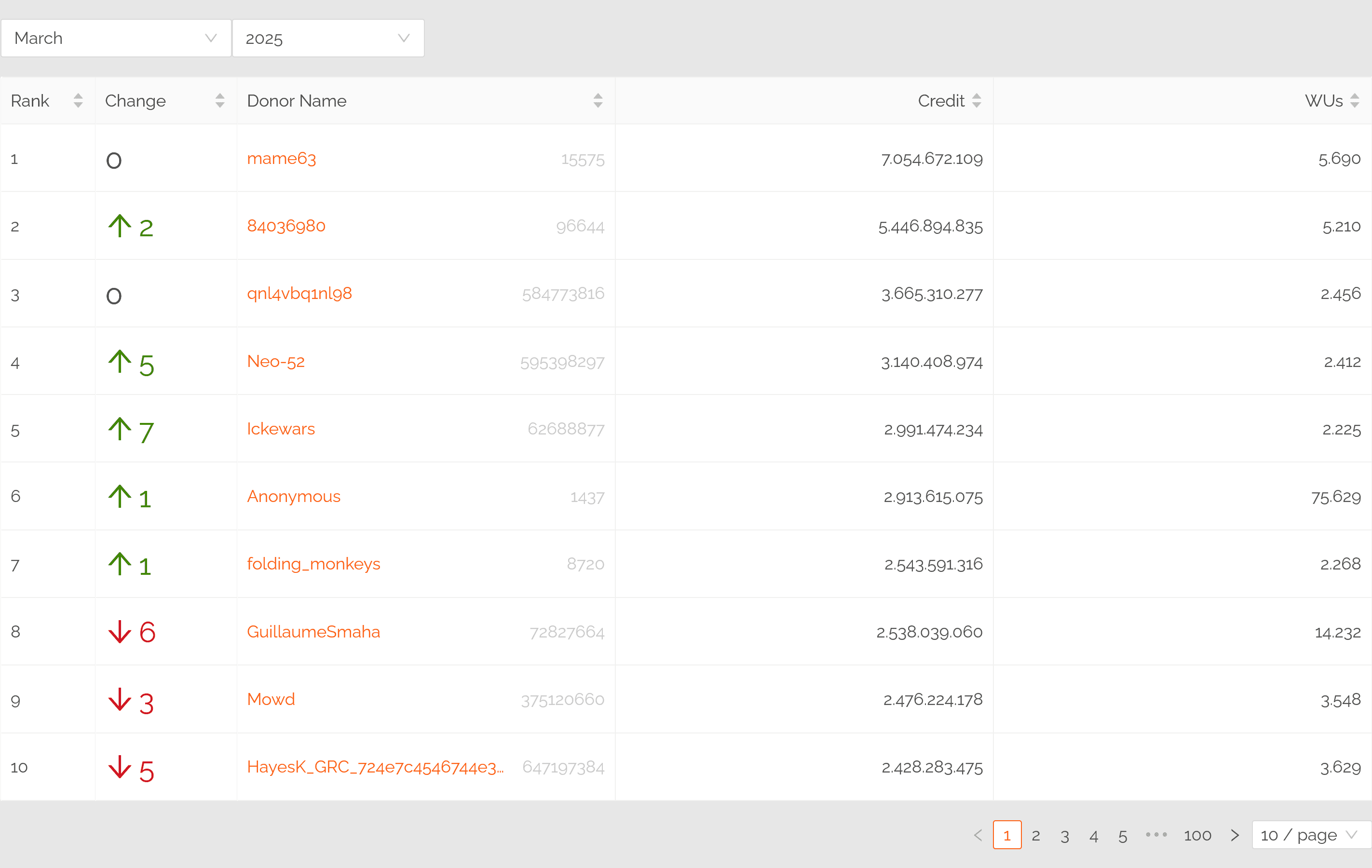Sort table by Rank column arrows
The width and height of the screenshot is (1372, 868).
78,101
